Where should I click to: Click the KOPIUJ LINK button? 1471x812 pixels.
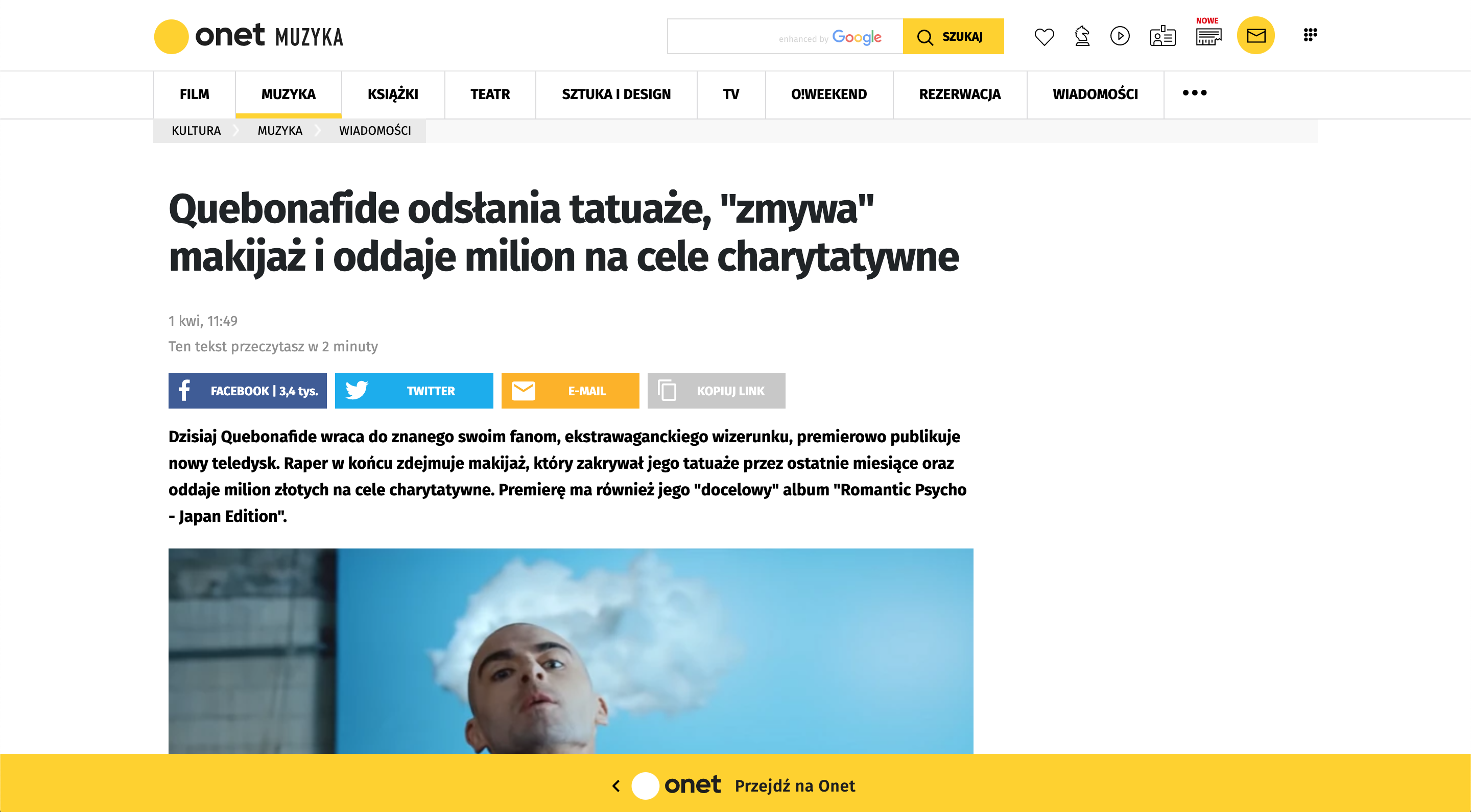click(716, 391)
